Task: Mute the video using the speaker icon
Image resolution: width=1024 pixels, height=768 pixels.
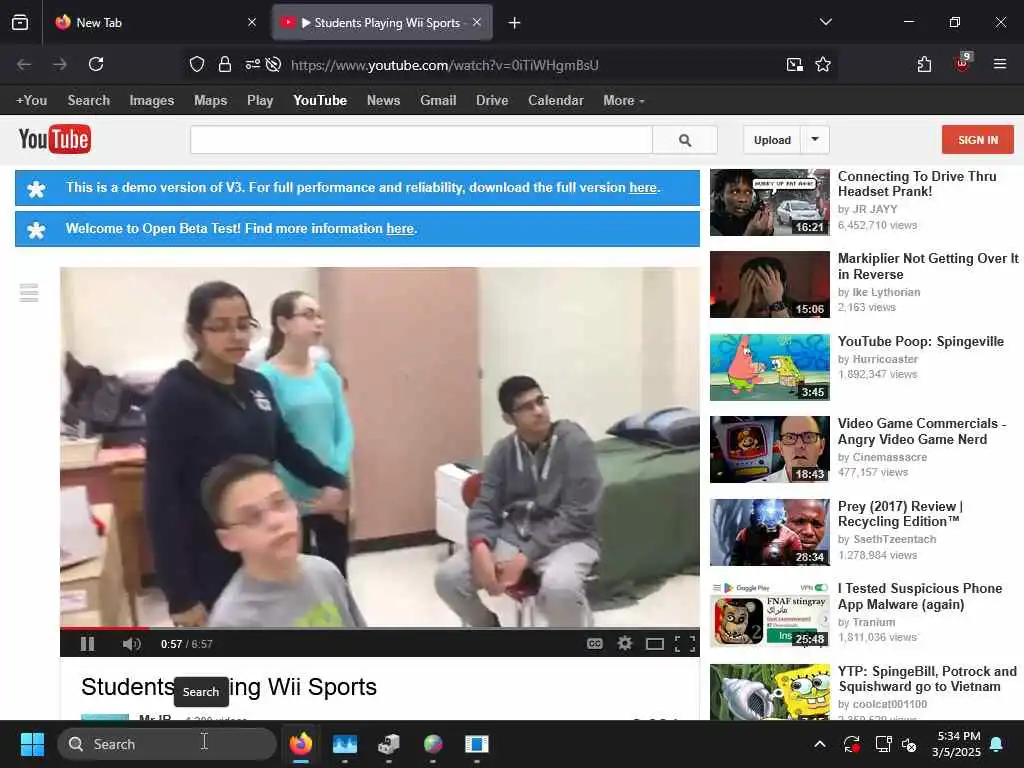Action: click(x=131, y=644)
